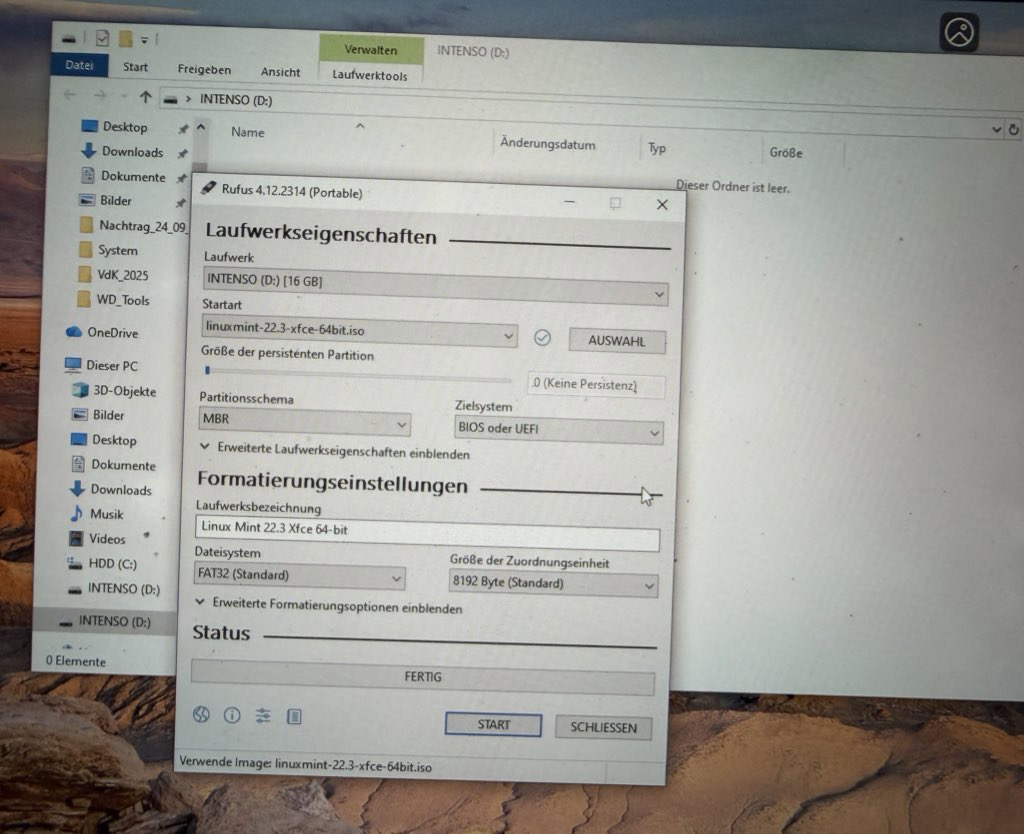
Task: Sort Explorer files by Größe column
Action: [786, 152]
